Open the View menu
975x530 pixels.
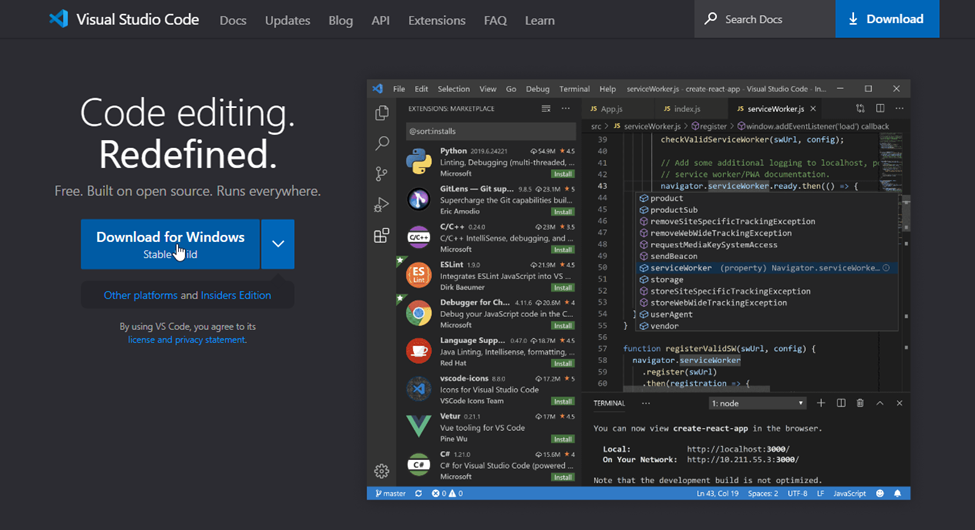pos(488,89)
